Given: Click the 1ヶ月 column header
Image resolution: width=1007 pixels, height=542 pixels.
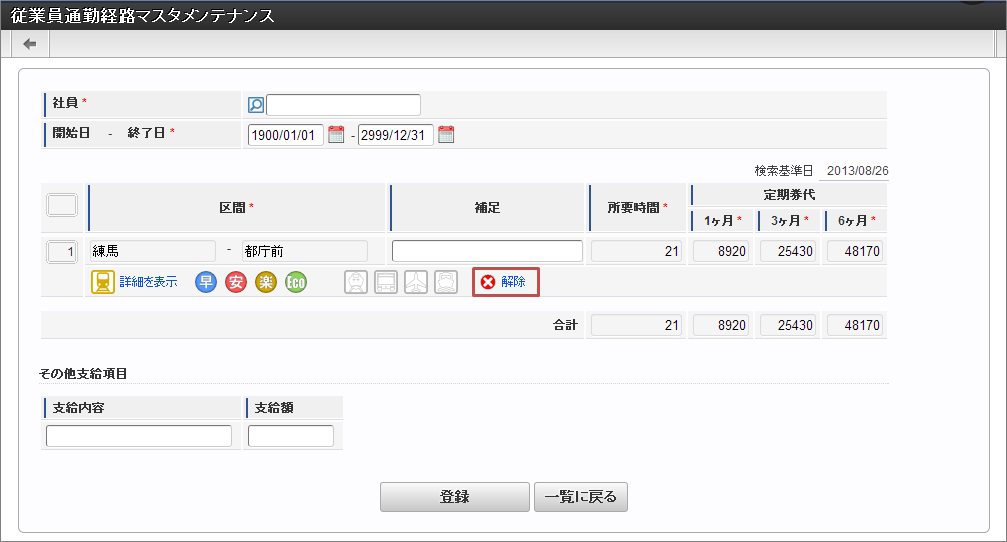Looking at the screenshot, I should 722,220.
